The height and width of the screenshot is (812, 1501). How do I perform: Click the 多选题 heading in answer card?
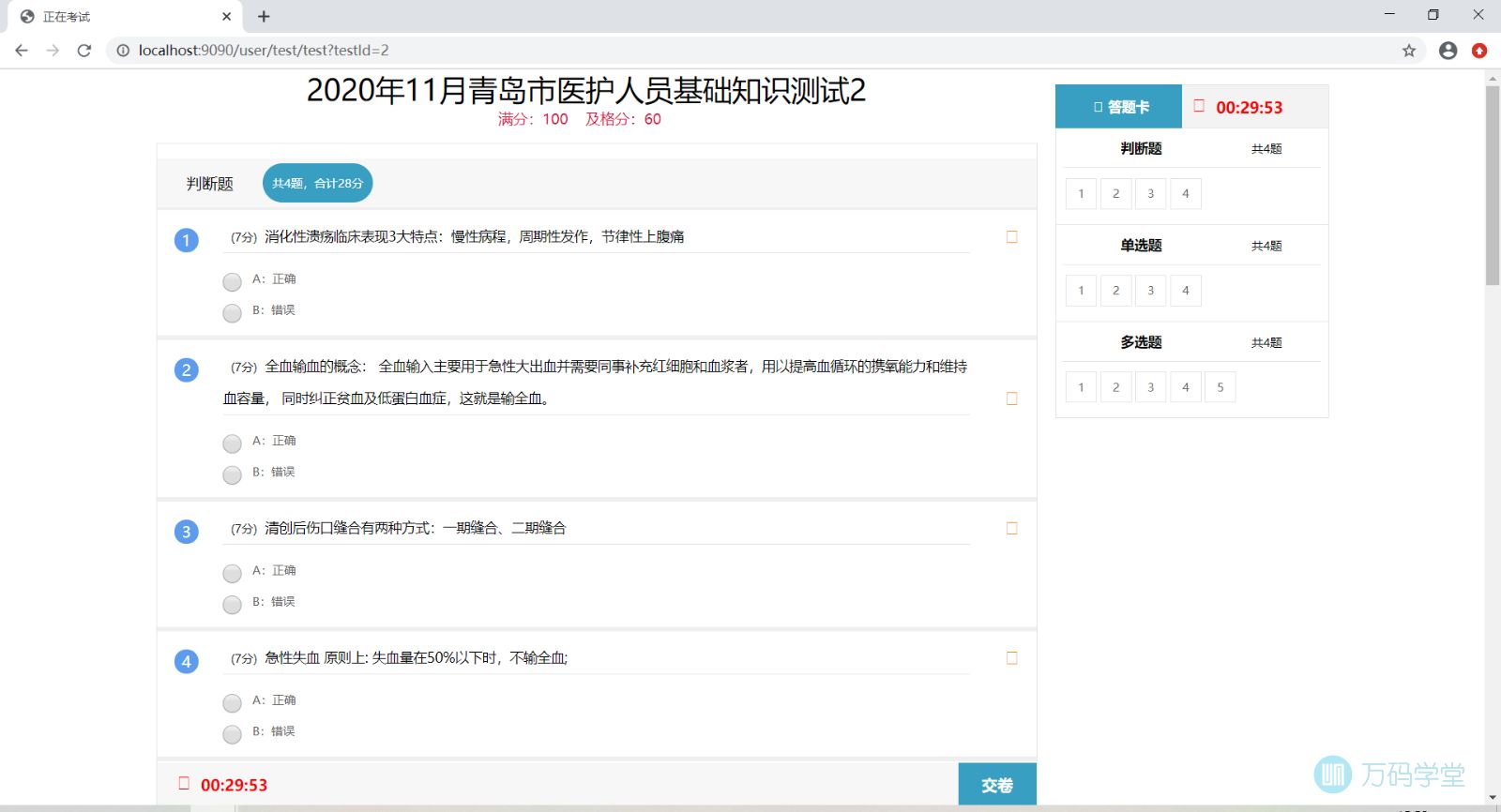1141,342
